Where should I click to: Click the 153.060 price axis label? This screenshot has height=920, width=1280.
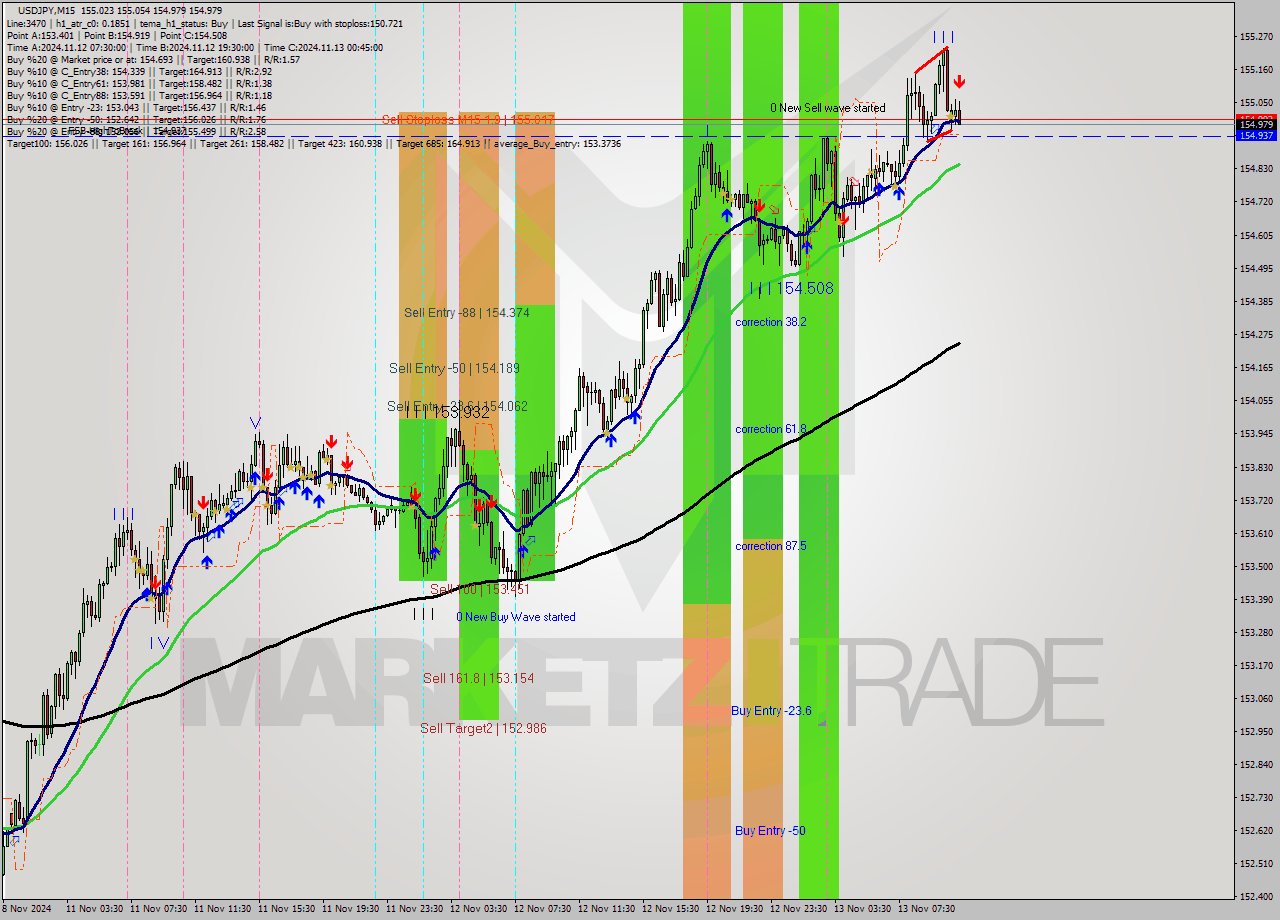(1256, 698)
